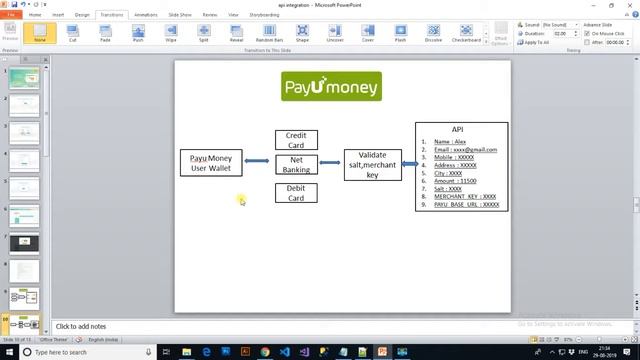Adjust the After time spinner arrows
The width and height of the screenshot is (640, 360).
coord(628,42)
